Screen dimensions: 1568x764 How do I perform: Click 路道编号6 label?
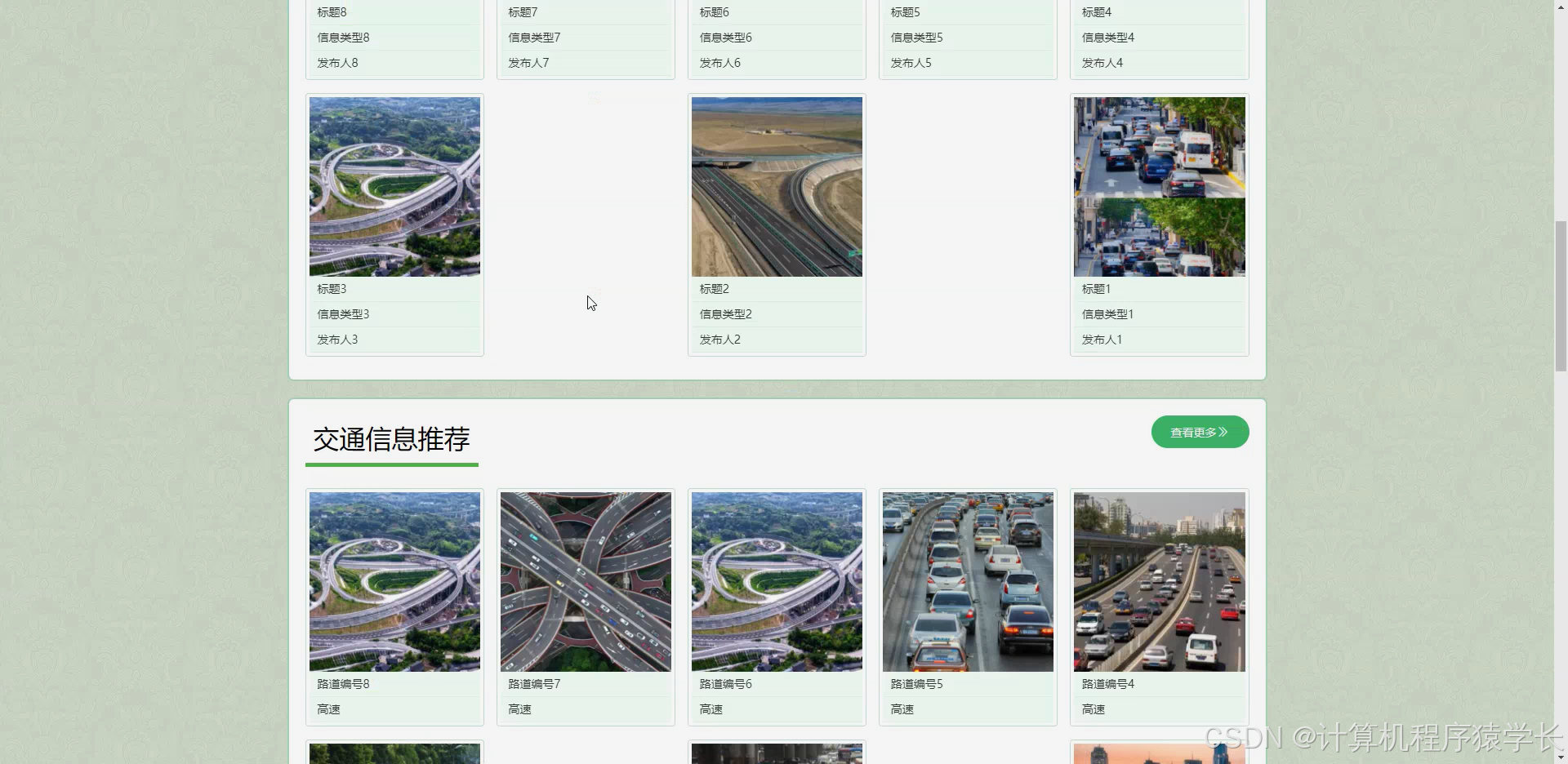click(725, 684)
